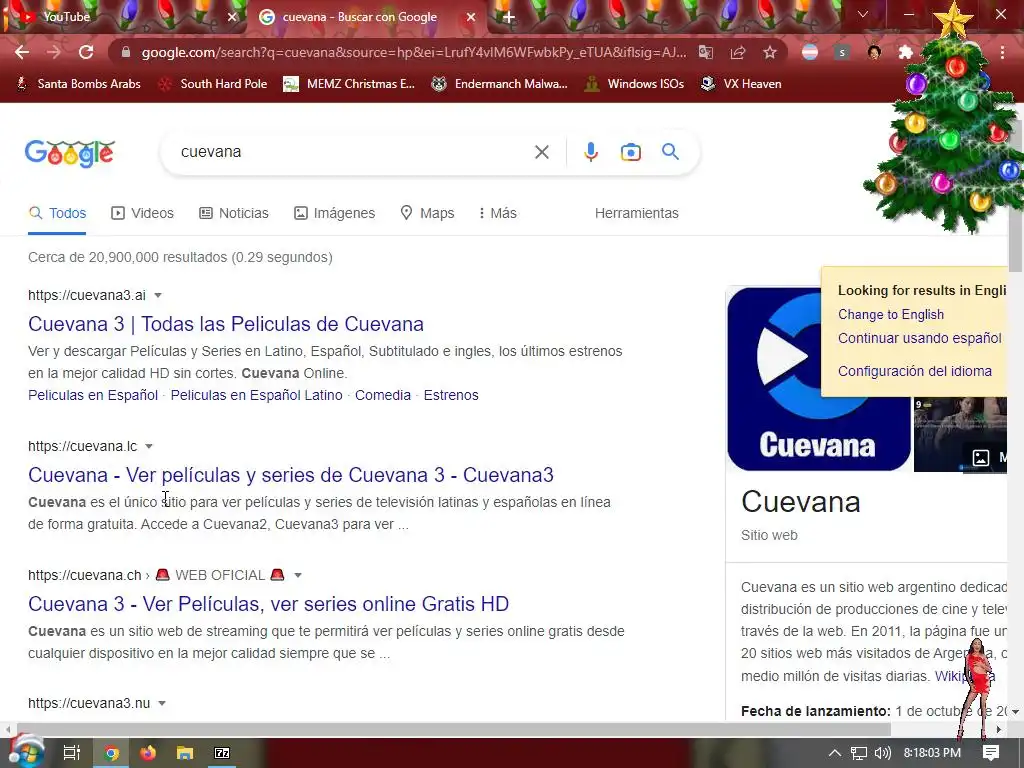Select the Imágenes search tab

click(x=334, y=213)
